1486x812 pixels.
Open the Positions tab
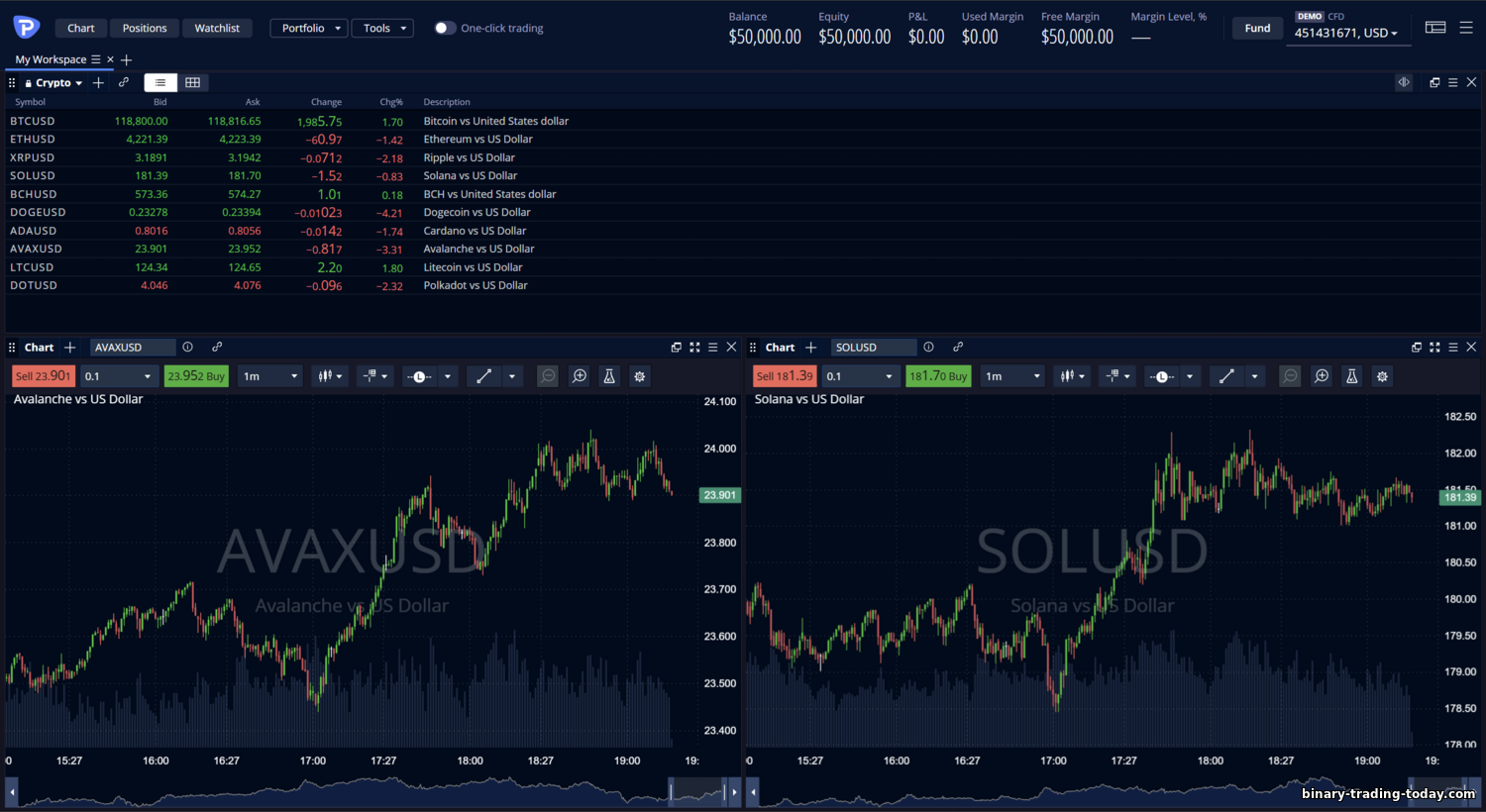pos(145,28)
